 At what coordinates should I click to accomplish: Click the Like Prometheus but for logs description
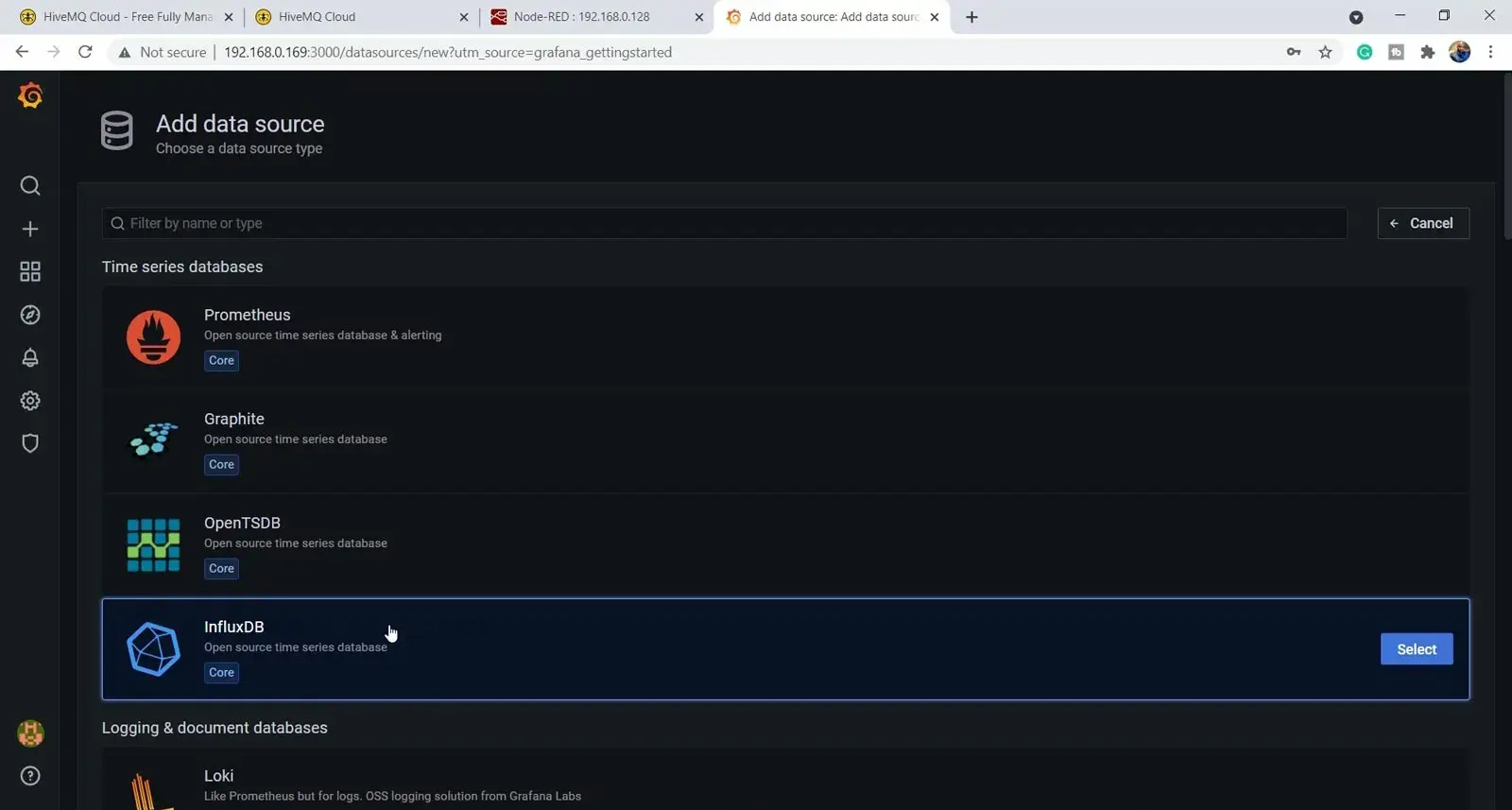coord(392,796)
